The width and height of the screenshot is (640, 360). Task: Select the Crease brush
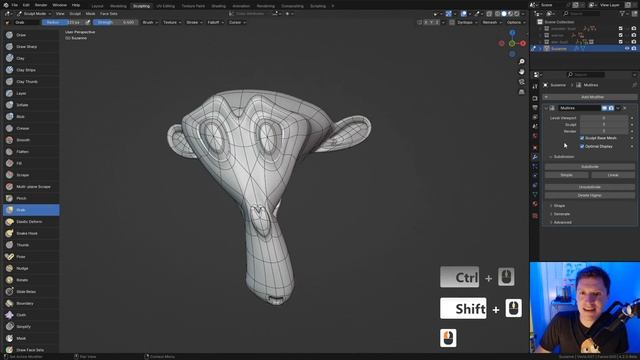tap(31, 128)
